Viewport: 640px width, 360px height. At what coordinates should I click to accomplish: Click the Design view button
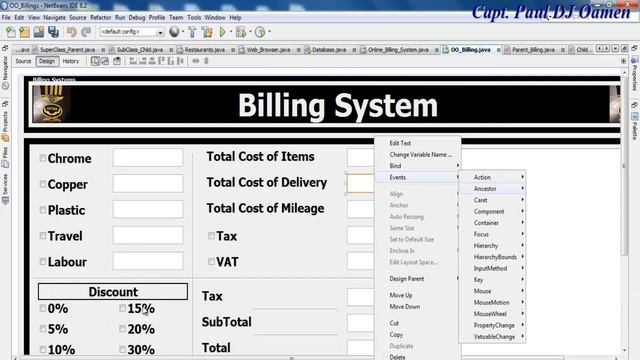[47, 61]
